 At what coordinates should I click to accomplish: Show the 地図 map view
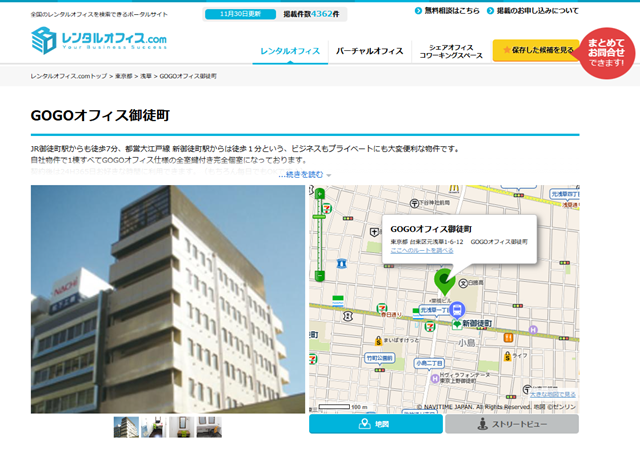coord(375,424)
